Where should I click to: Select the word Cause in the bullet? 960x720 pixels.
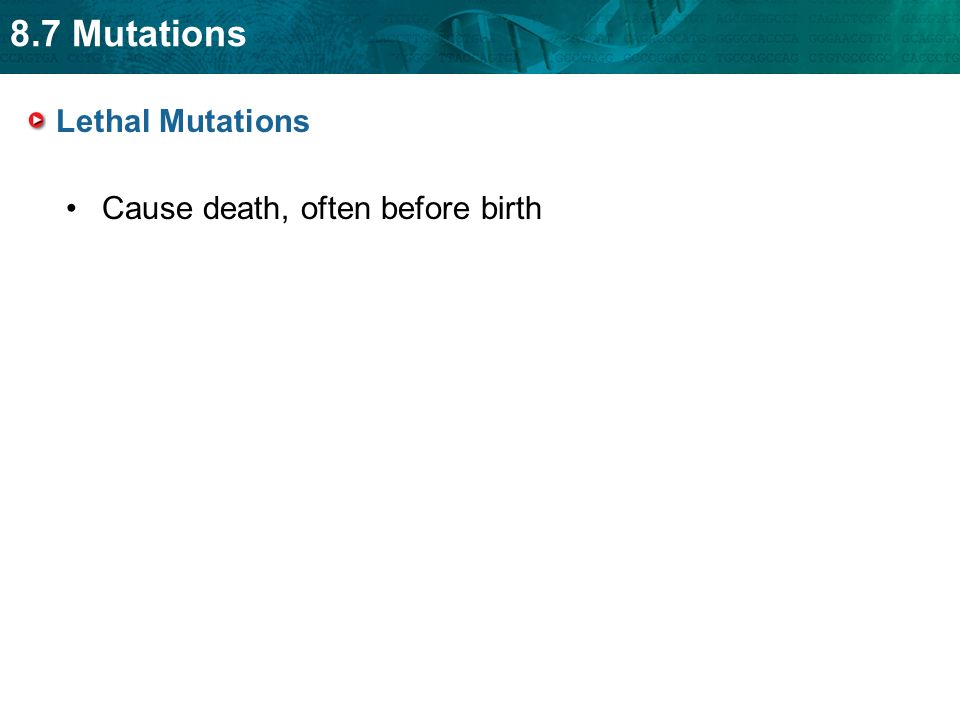click(148, 209)
